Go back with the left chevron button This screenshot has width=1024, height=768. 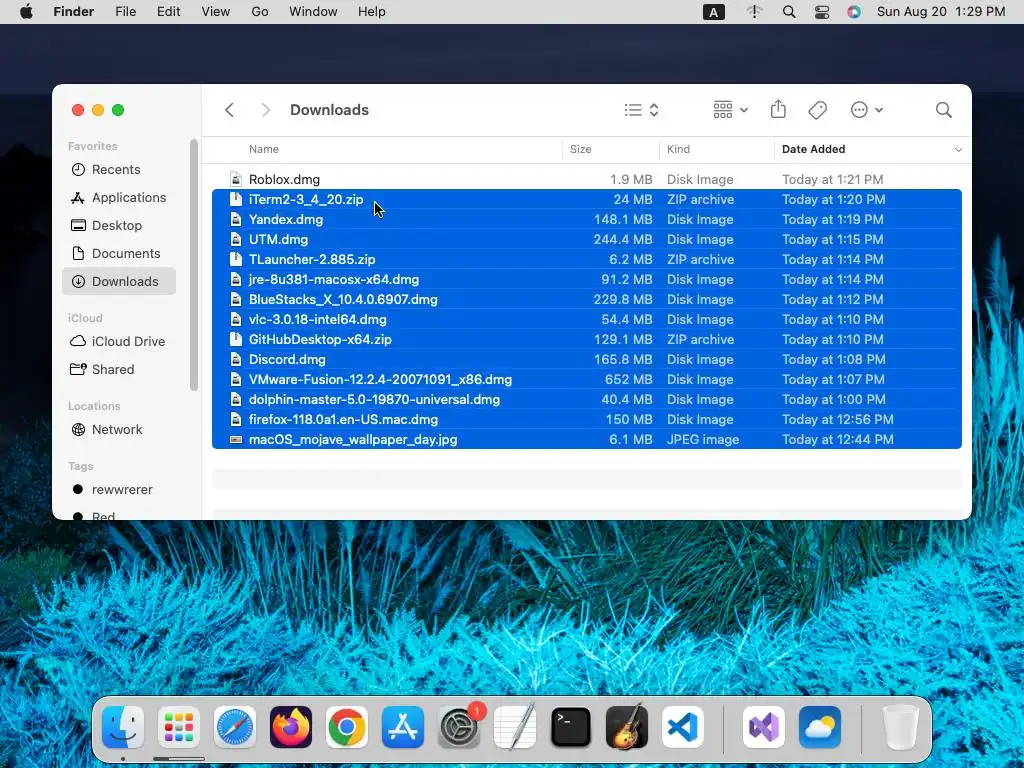[x=229, y=110]
